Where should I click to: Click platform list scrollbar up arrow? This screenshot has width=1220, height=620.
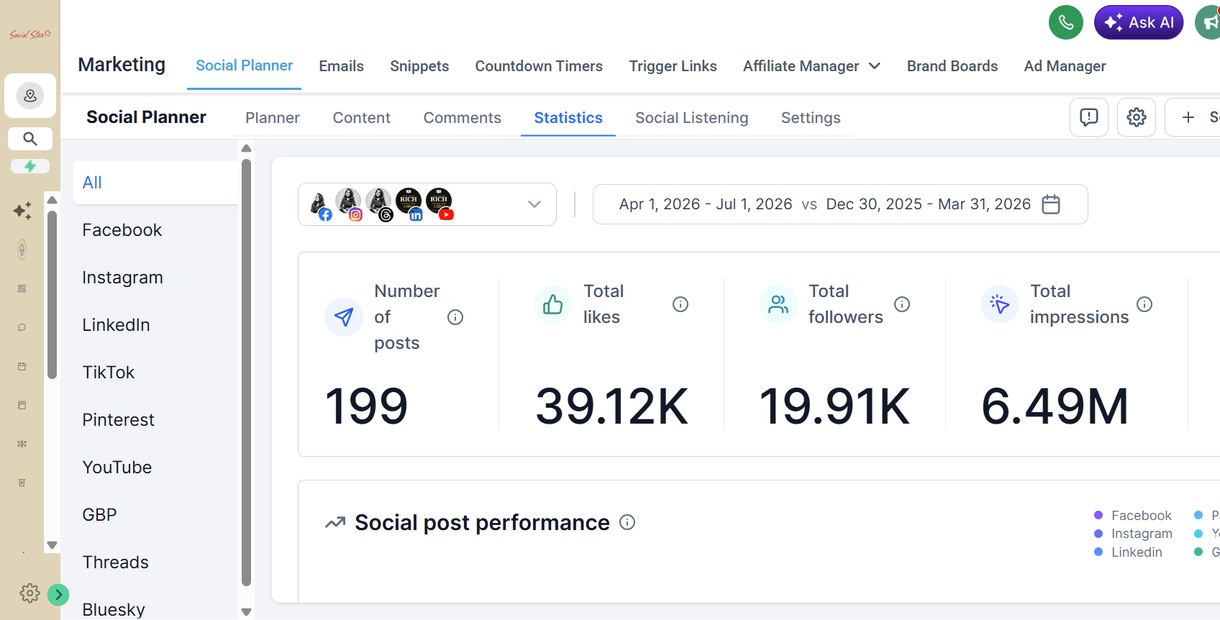(246, 149)
